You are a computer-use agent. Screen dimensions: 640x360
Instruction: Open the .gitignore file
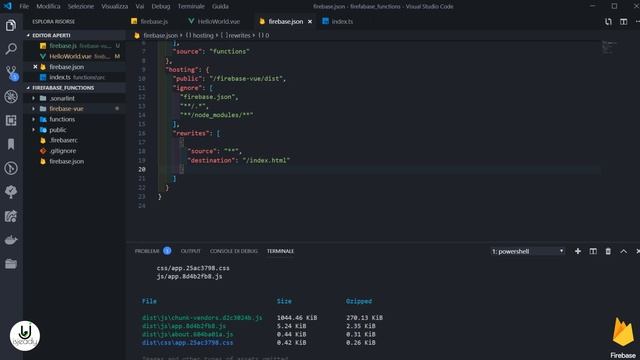[x=62, y=151]
